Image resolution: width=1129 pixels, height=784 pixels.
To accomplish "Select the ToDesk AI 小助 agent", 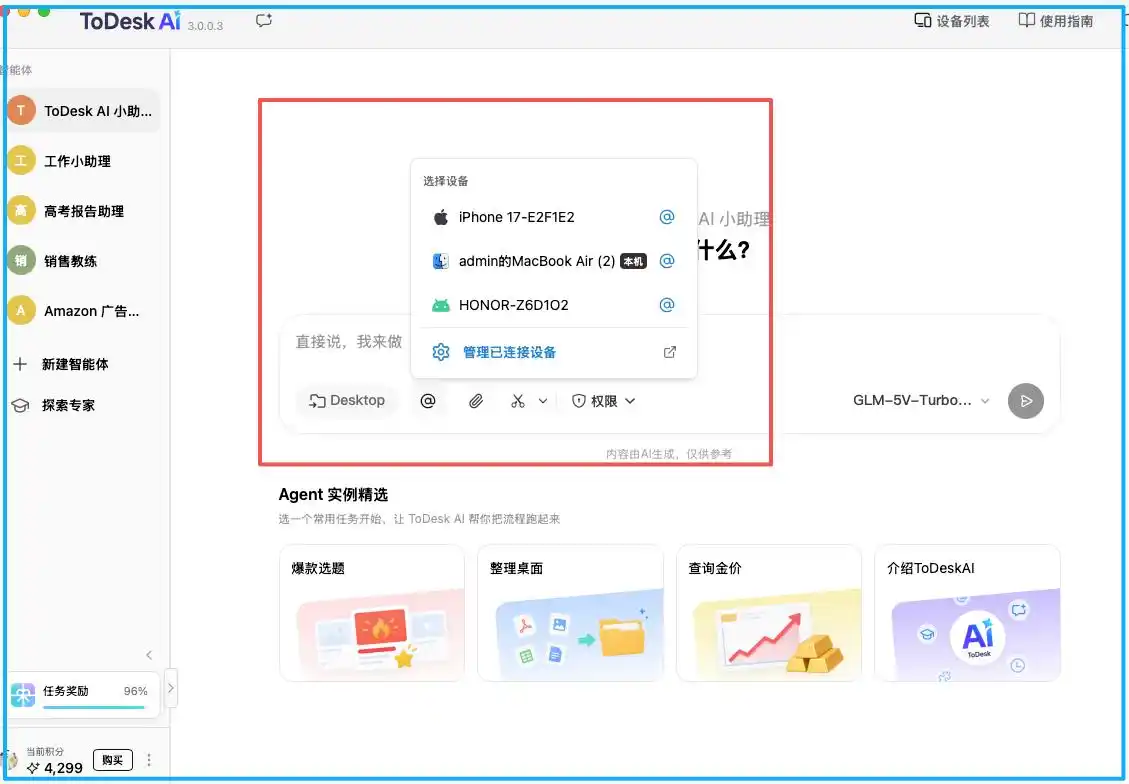I will (83, 110).
